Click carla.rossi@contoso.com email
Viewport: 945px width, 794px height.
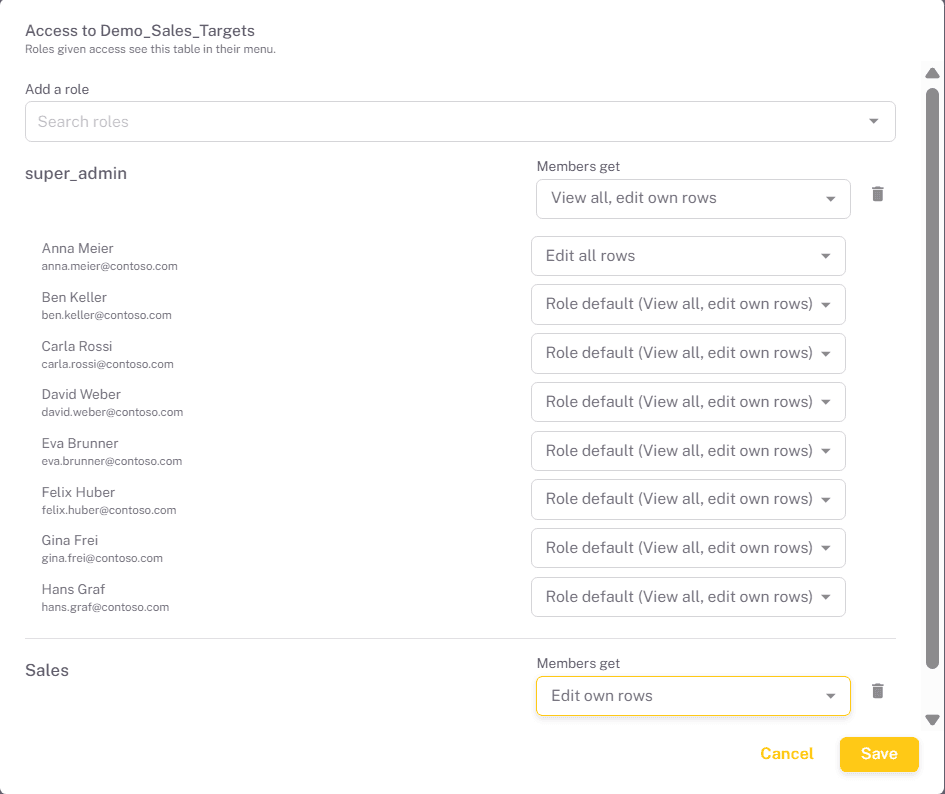(107, 364)
